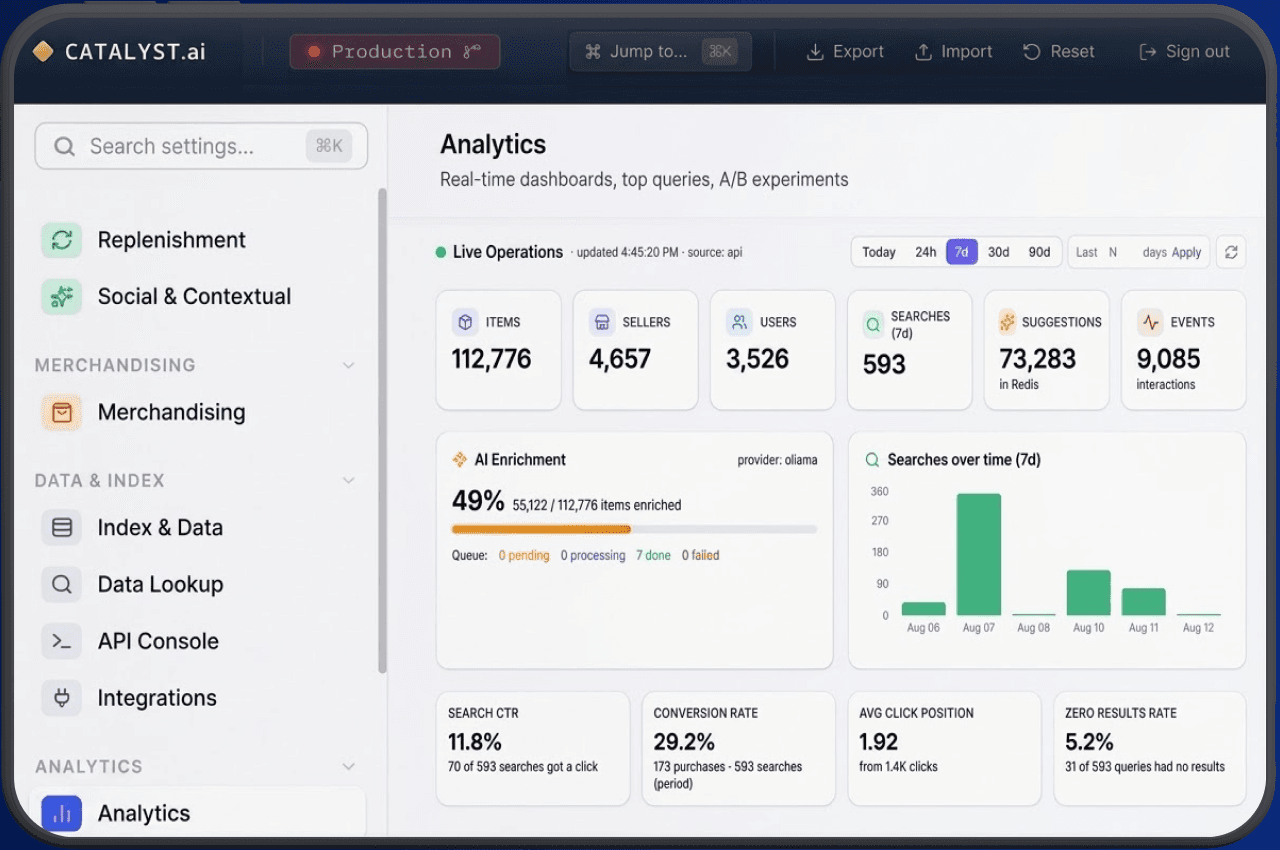
Task: Click the Aug 10 chart bar
Action: (1089, 592)
